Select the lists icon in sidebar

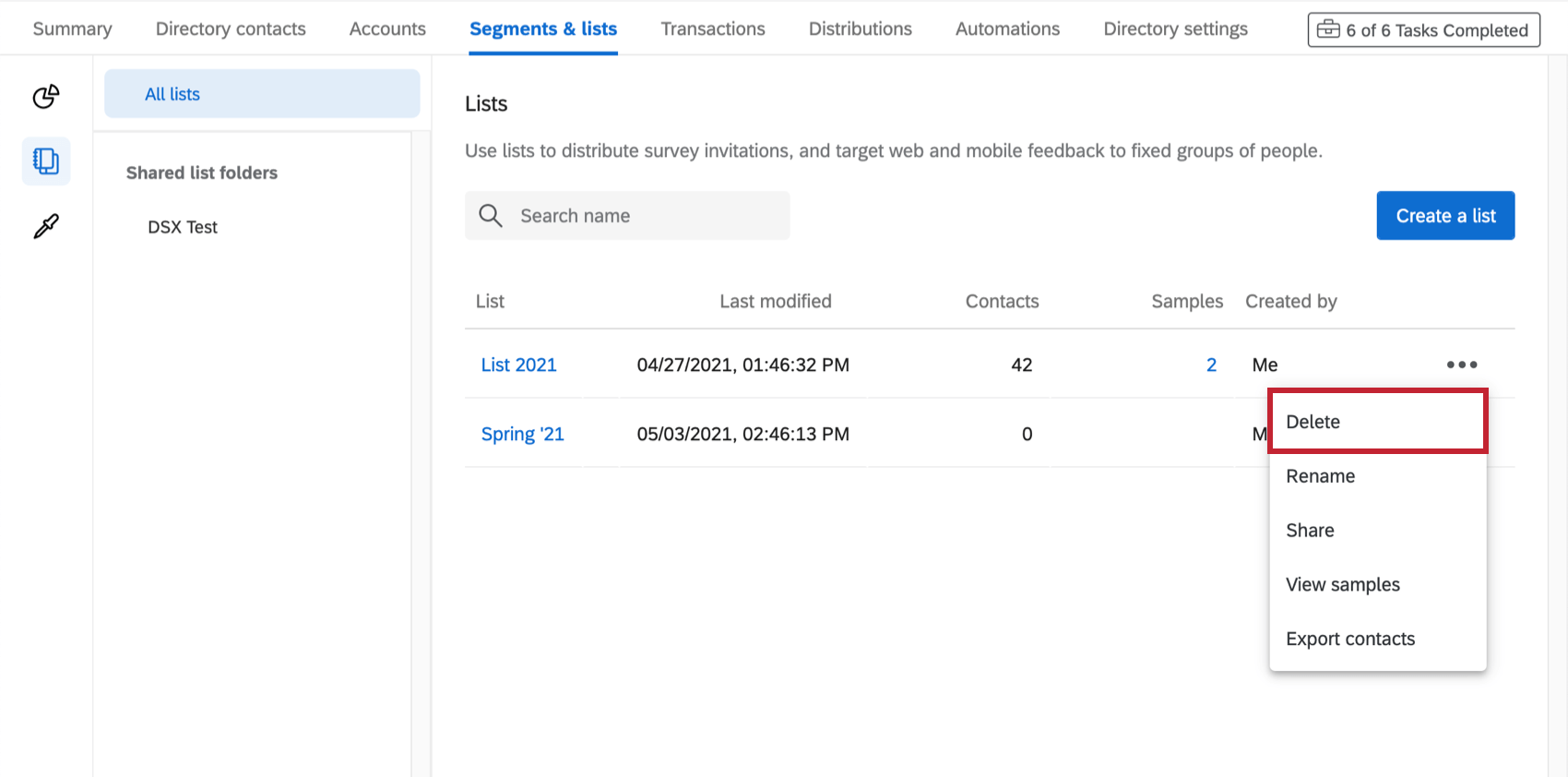coord(46,161)
